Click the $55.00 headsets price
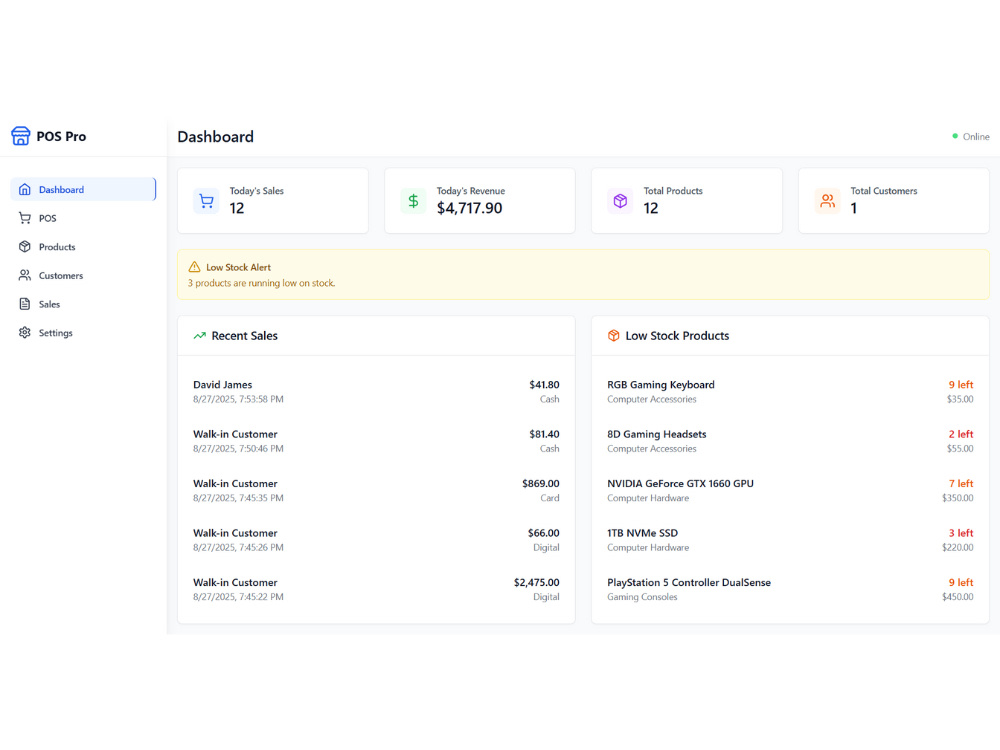Viewport: 1000px width, 750px height. (960, 449)
